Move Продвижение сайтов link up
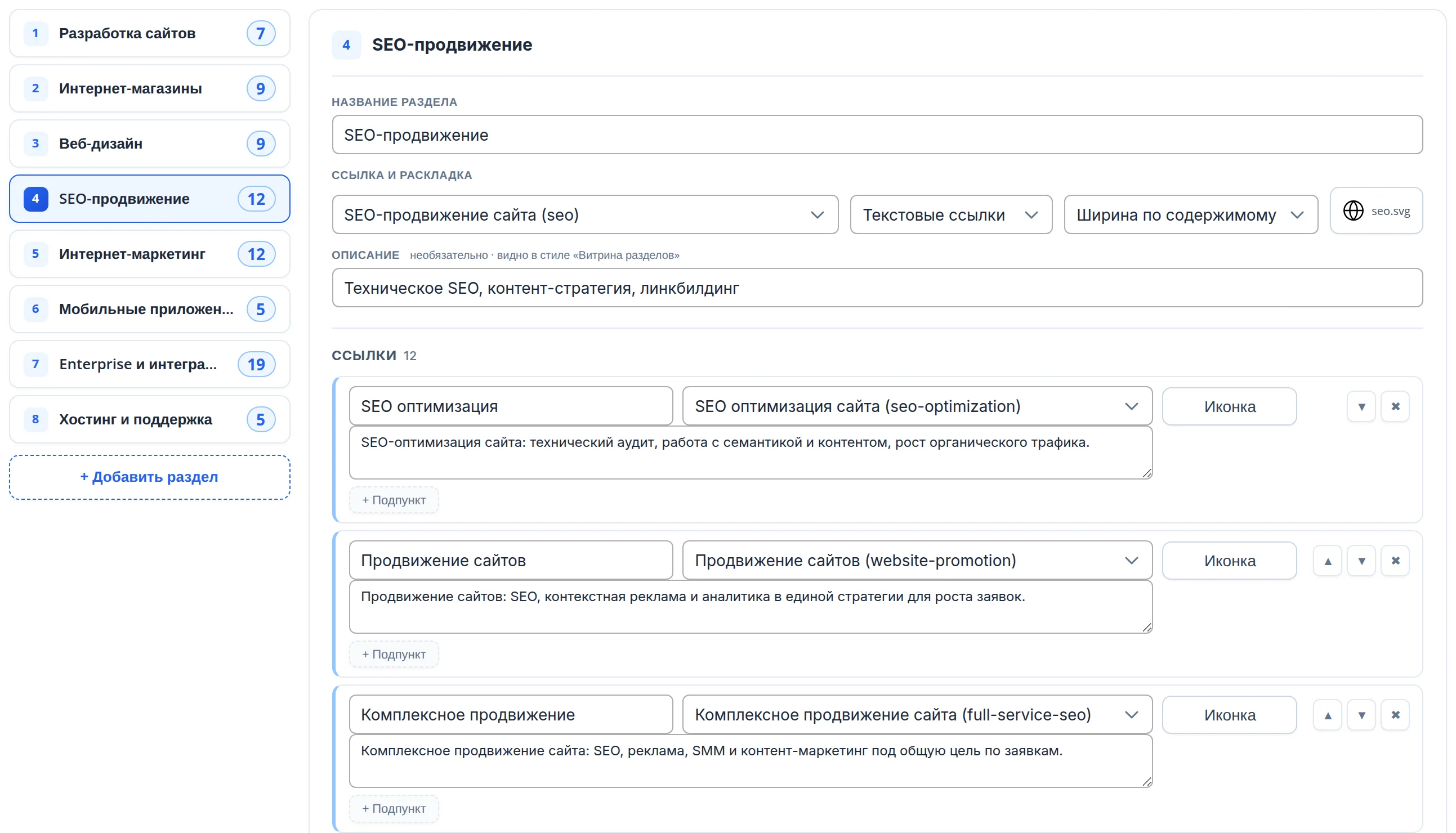Image resolution: width=1456 pixels, height=833 pixels. point(1328,561)
